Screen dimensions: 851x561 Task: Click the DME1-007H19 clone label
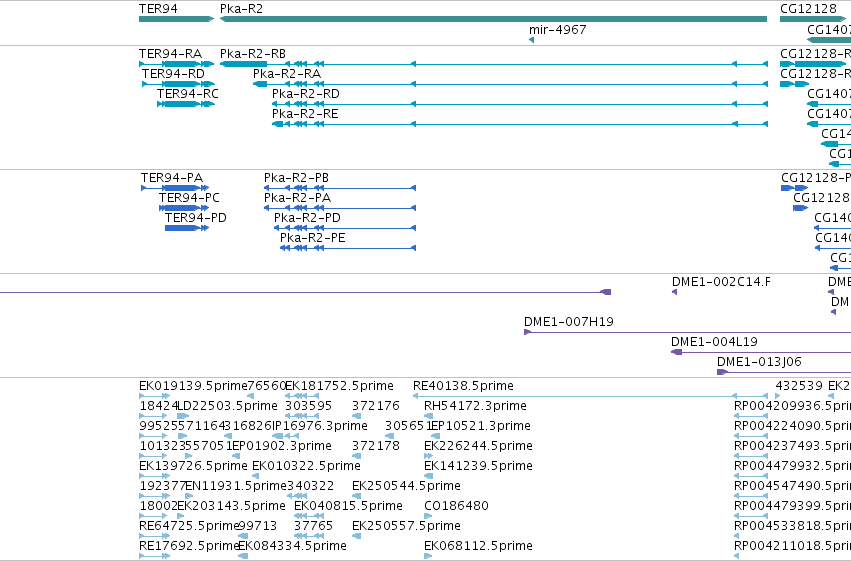coord(569,322)
